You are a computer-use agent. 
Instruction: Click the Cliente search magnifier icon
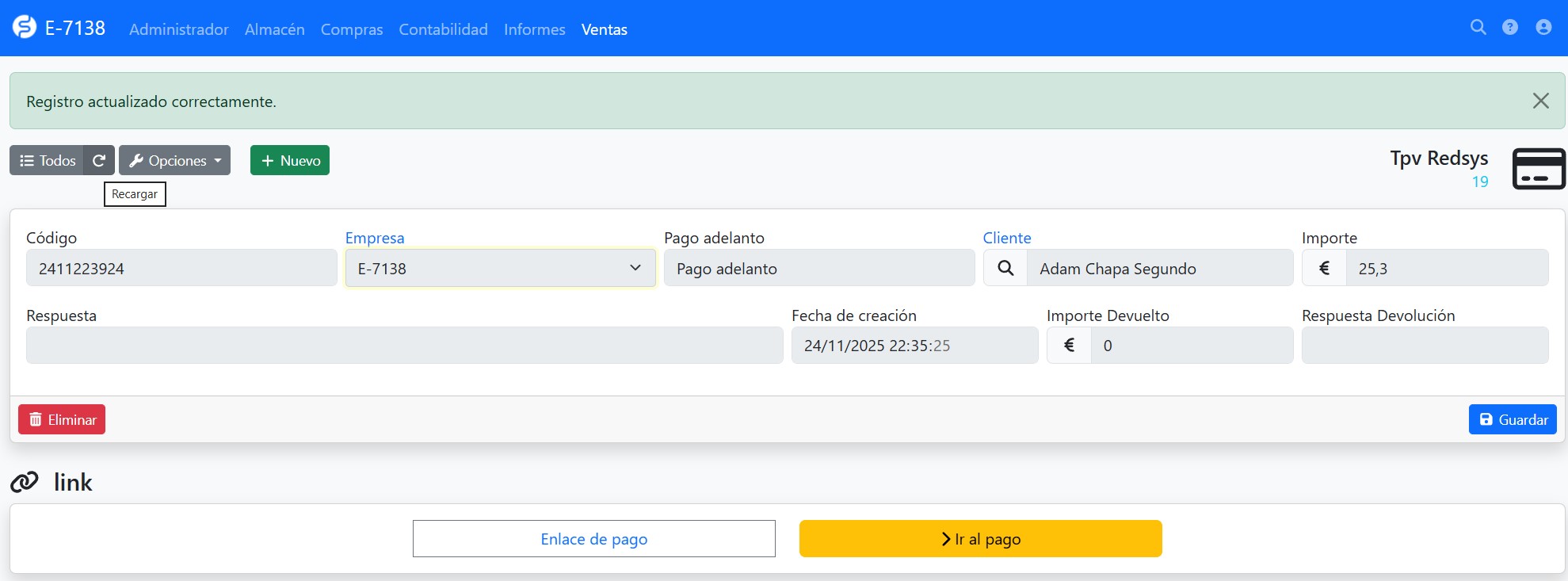coord(1005,268)
